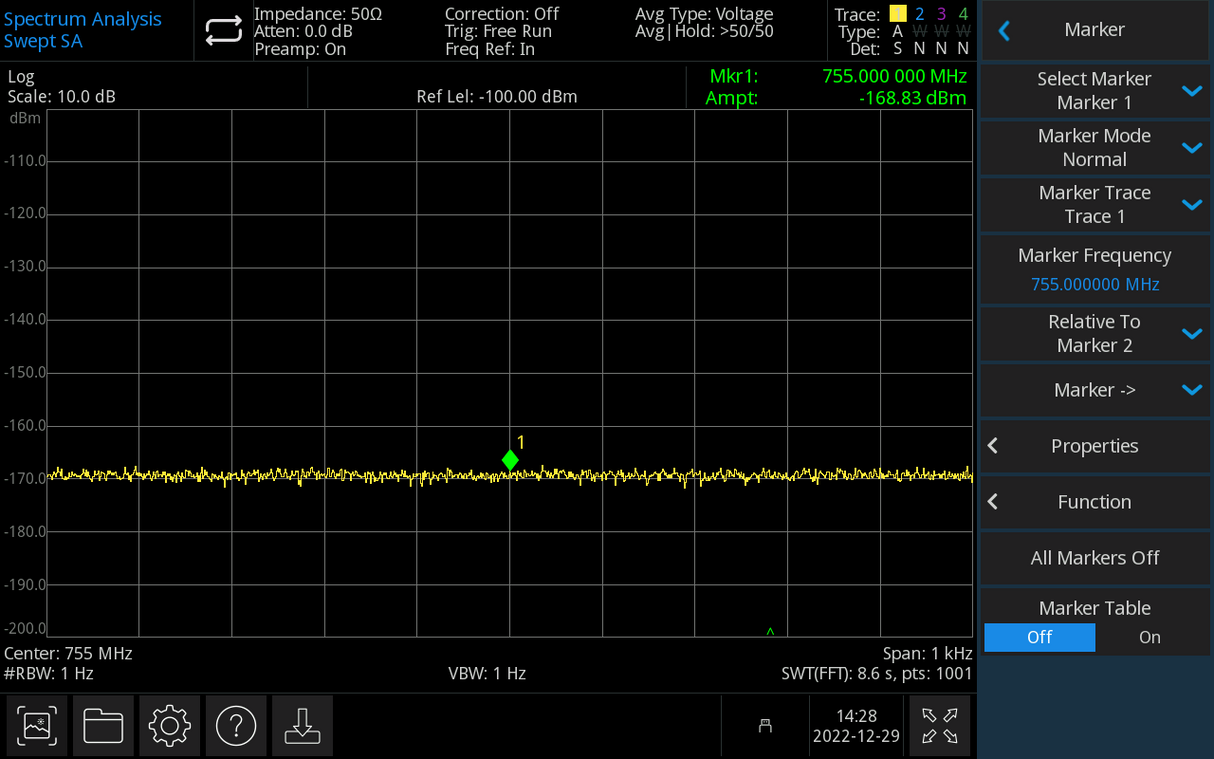Click the save/download icon in bottom toolbar
This screenshot has height=759, width=1214.
[302, 726]
